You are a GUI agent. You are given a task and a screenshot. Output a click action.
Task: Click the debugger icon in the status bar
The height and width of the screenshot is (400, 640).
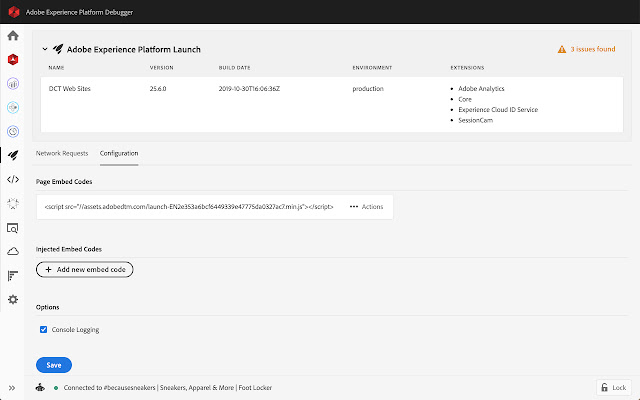click(40, 387)
